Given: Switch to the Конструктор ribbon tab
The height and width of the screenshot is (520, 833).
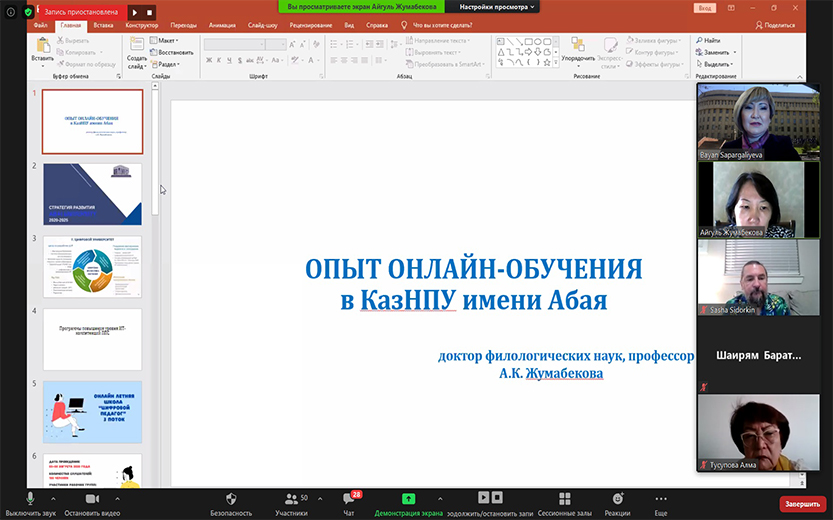Looking at the screenshot, I should pos(142,25).
